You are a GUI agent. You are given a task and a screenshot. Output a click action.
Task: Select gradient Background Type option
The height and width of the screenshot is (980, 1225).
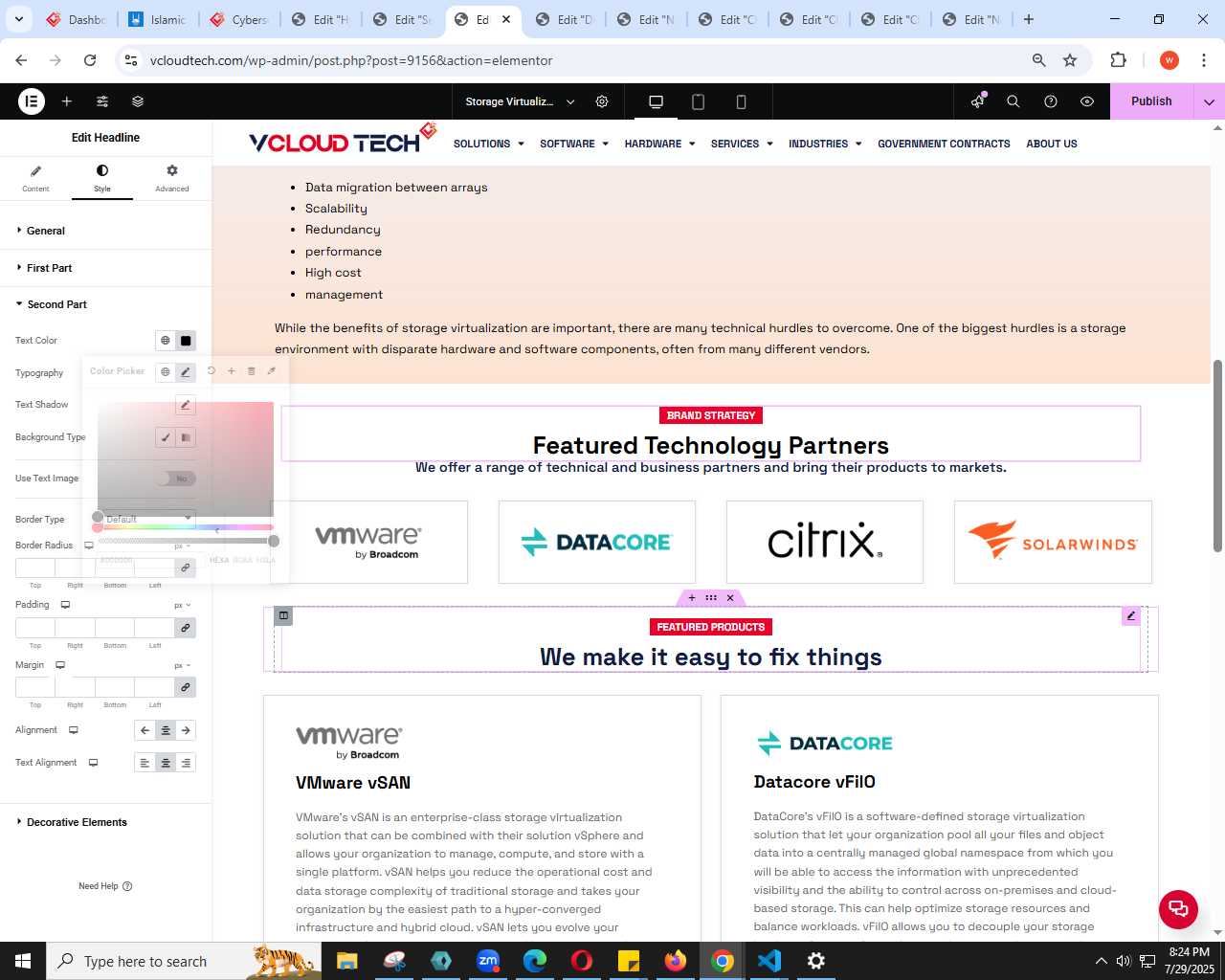[186, 437]
